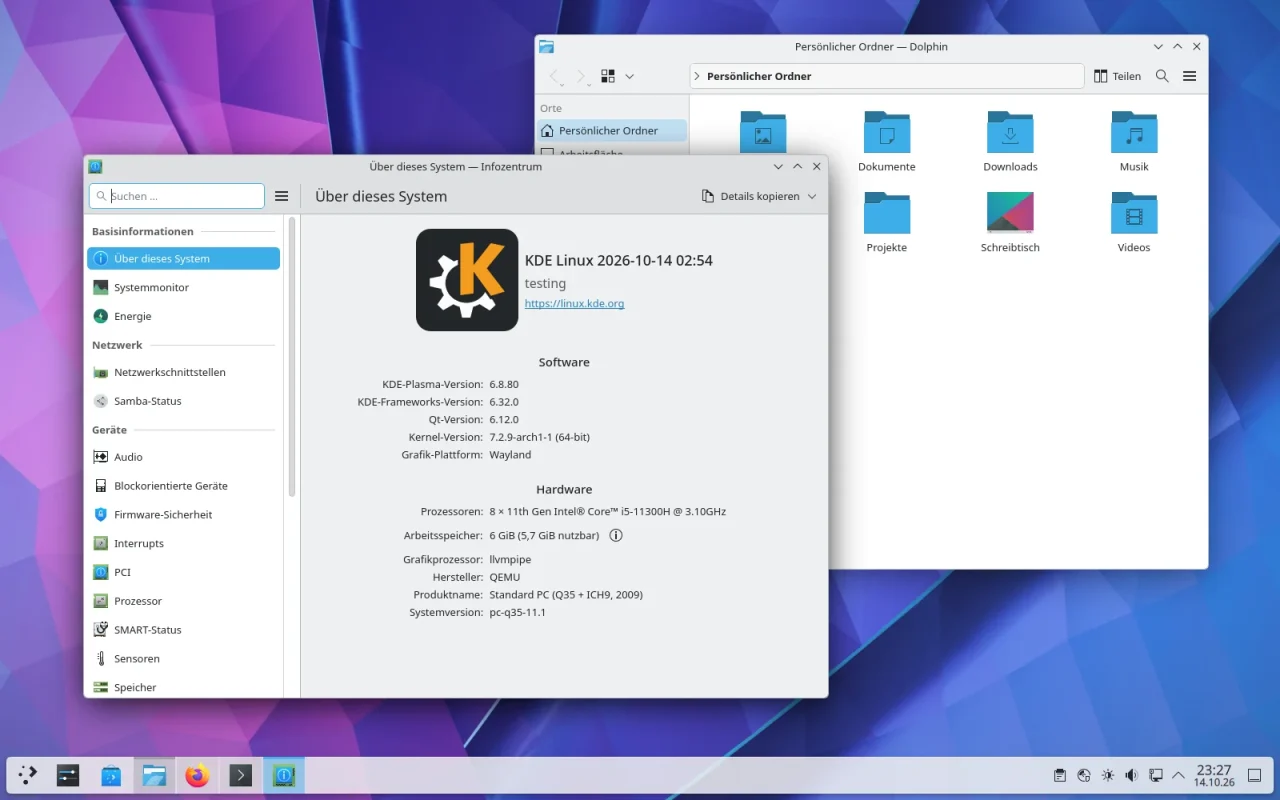This screenshot has height=800, width=1280.
Task: Open the PCI information page
Action: tap(183, 572)
